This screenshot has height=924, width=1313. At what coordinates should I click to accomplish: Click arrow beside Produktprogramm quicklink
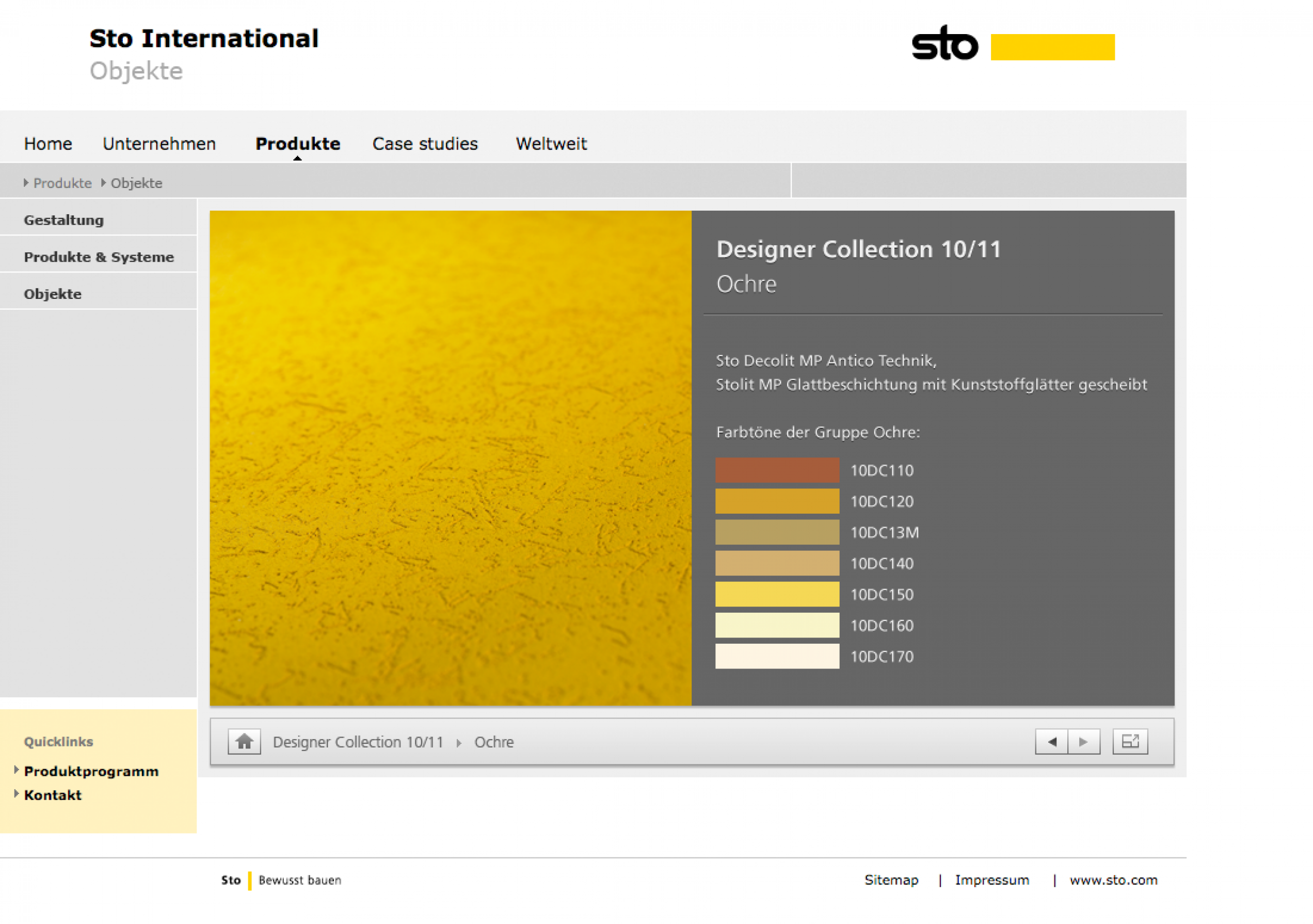pos(17,770)
